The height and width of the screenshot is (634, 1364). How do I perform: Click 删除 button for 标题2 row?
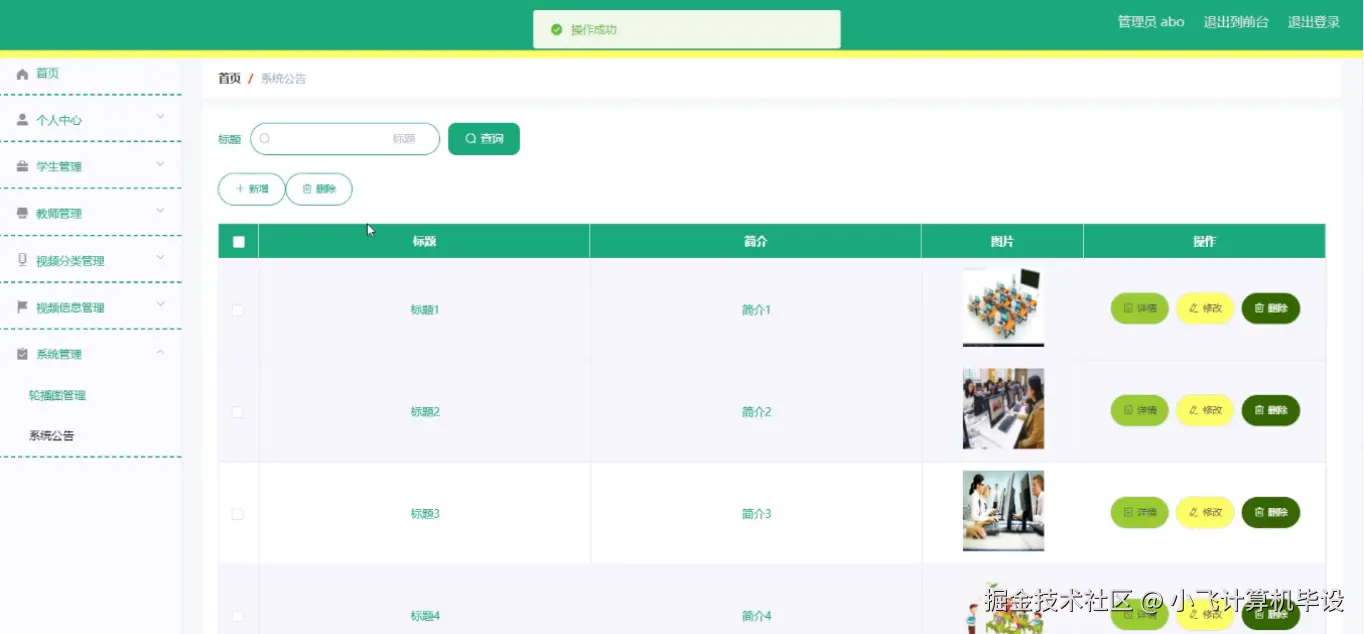pyautogui.click(x=1271, y=411)
